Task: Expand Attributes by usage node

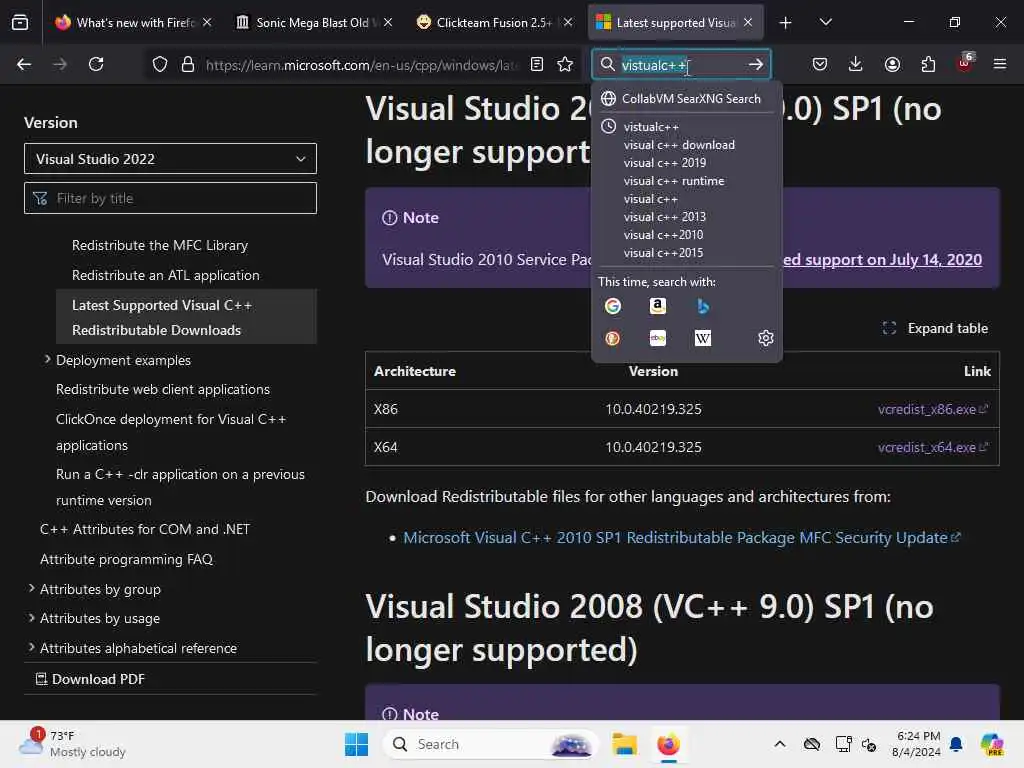Action: [31, 618]
